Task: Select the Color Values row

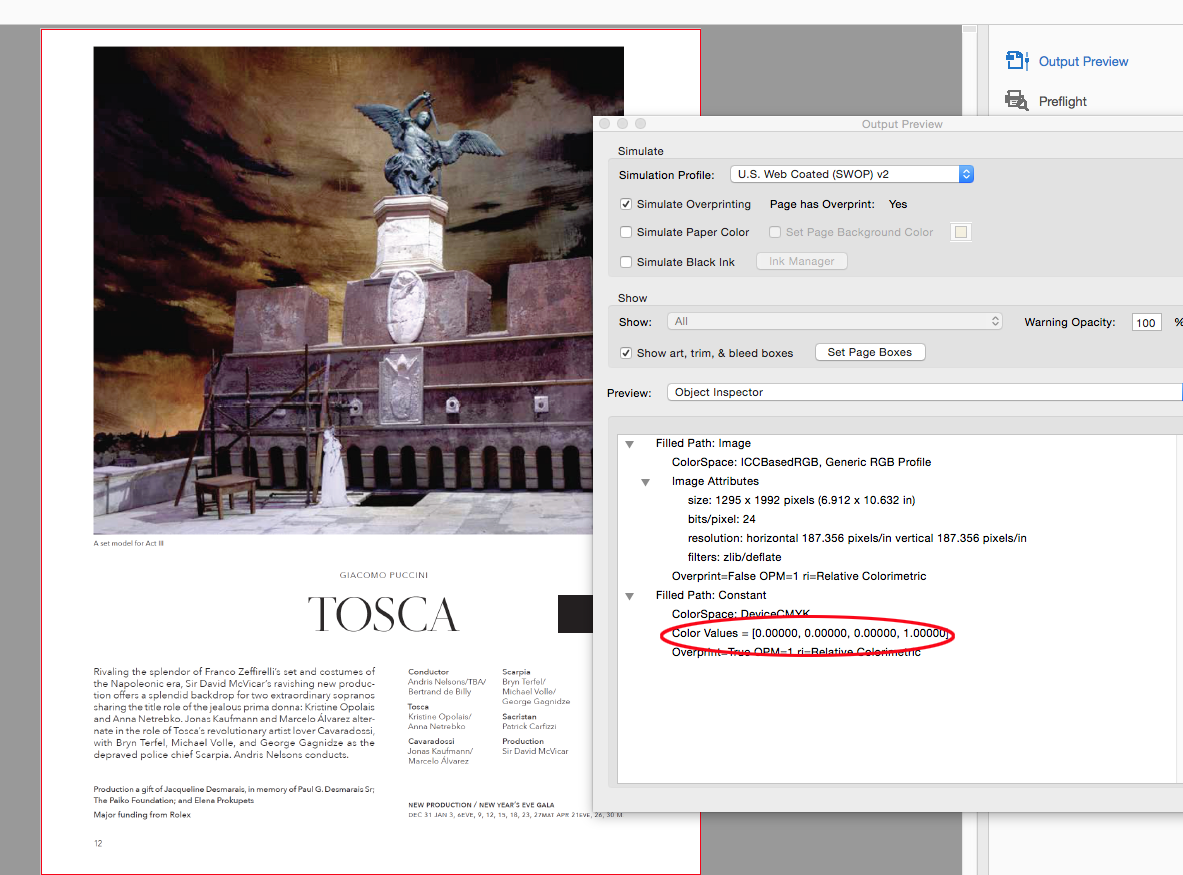Action: point(810,634)
